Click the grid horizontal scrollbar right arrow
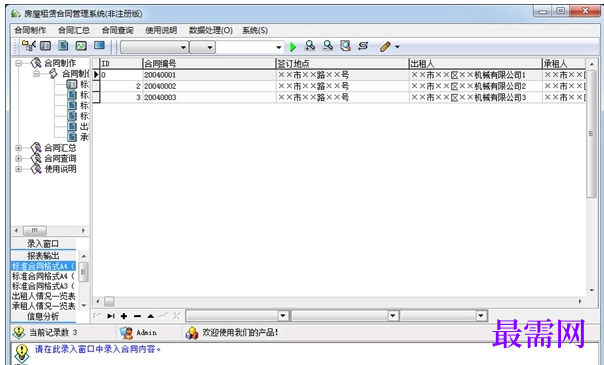Viewport: 604px width, 365px height. [580, 301]
